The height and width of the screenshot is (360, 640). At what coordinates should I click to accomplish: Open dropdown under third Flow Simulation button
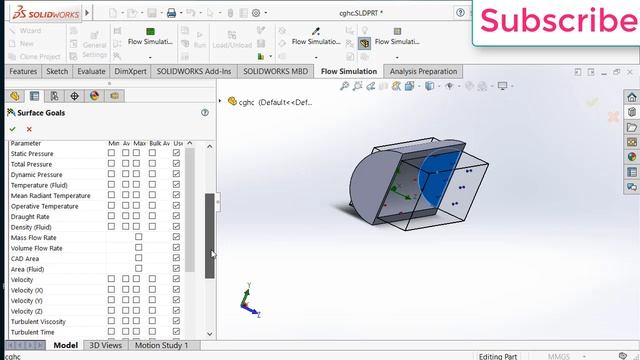397,57
